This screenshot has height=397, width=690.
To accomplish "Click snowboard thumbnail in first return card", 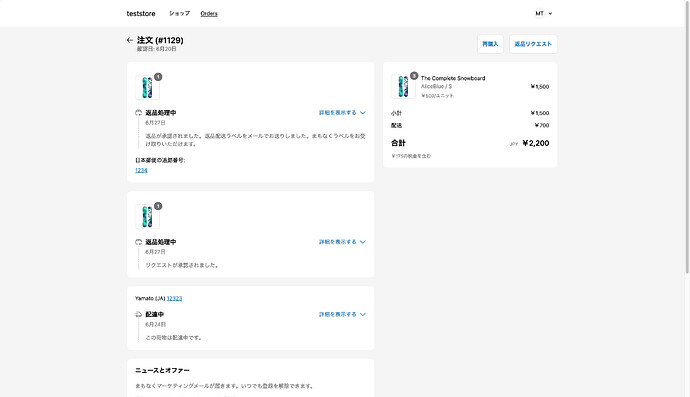I will click(x=147, y=87).
